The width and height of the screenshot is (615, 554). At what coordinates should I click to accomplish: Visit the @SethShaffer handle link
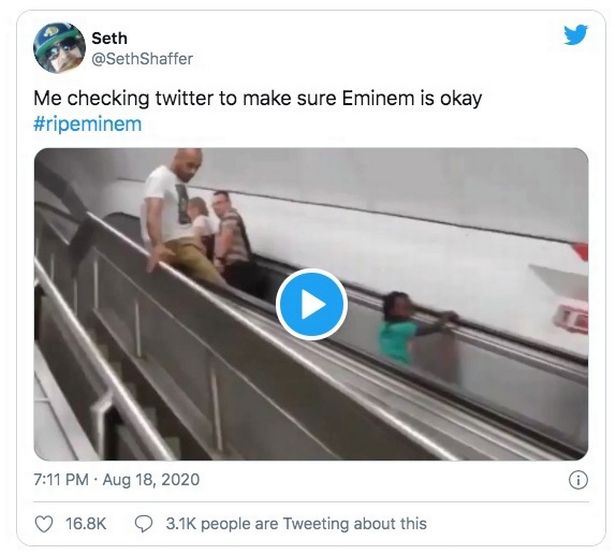(x=142, y=59)
